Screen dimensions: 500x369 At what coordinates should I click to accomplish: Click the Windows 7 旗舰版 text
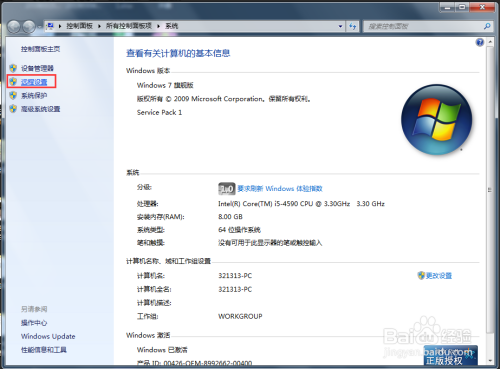point(165,85)
